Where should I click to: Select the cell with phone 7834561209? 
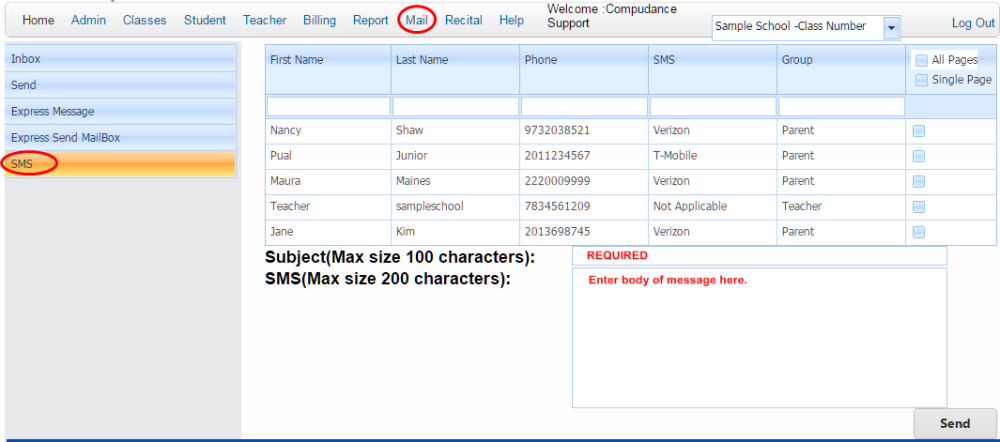[584, 207]
